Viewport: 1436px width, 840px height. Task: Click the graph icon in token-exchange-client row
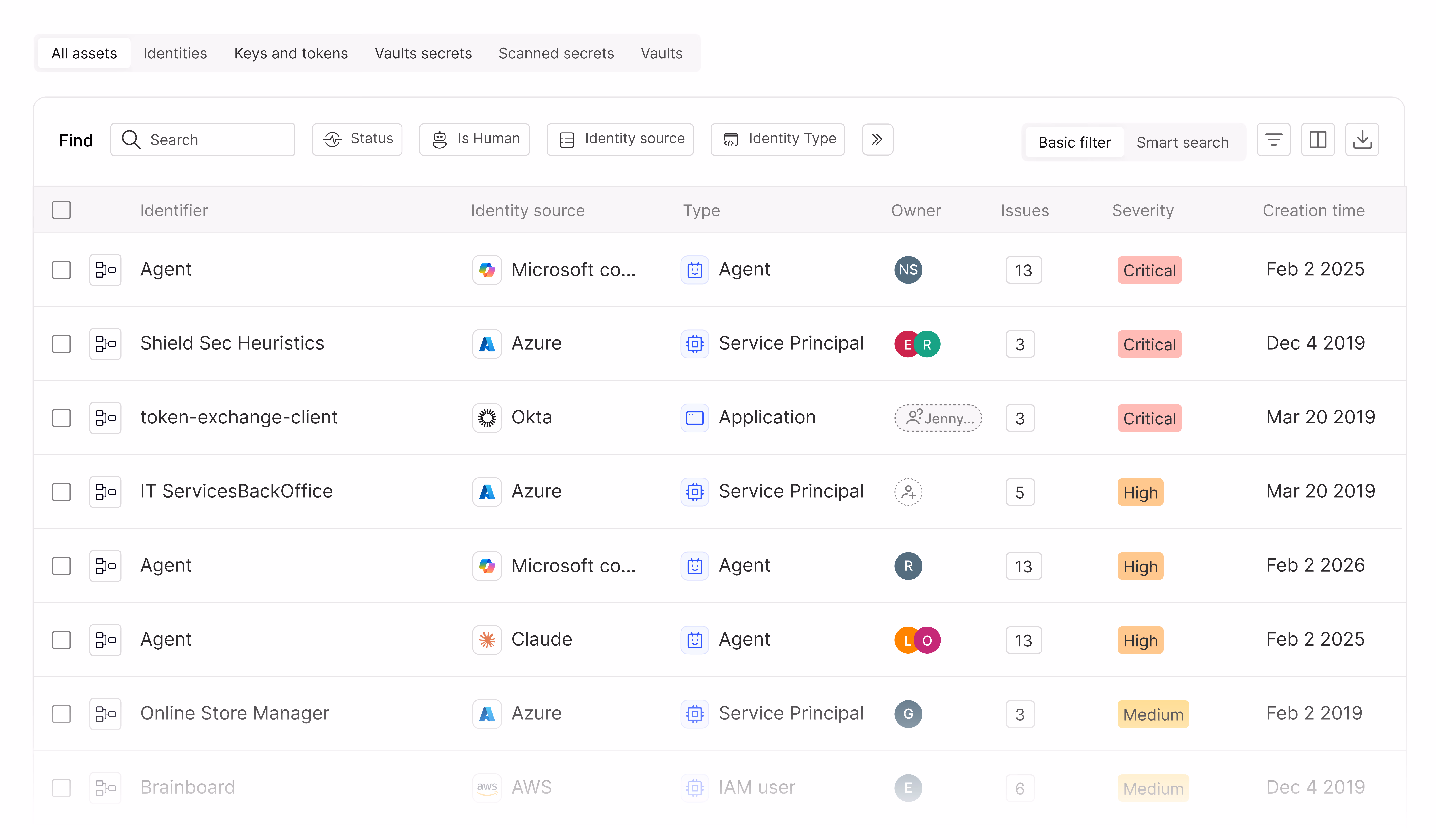click(x=105, y=418)
